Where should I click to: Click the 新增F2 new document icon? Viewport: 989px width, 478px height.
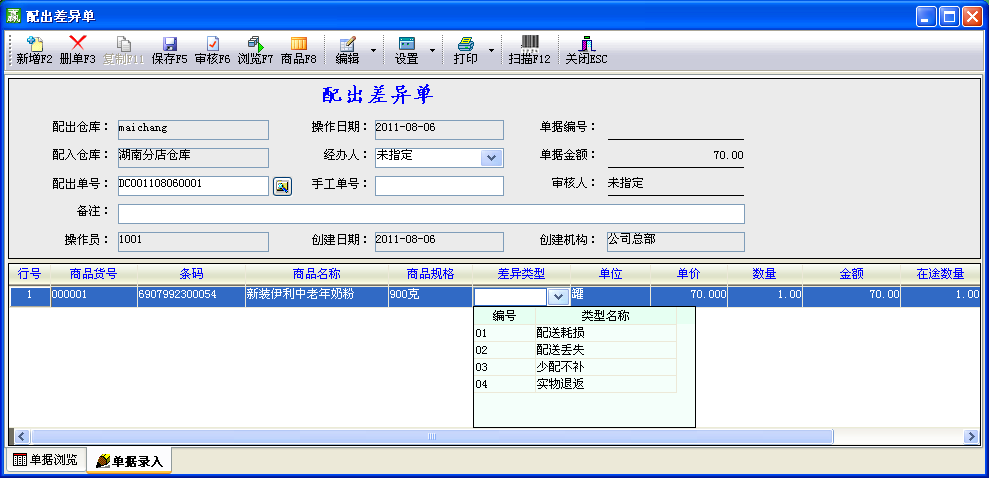click(34, 44)
